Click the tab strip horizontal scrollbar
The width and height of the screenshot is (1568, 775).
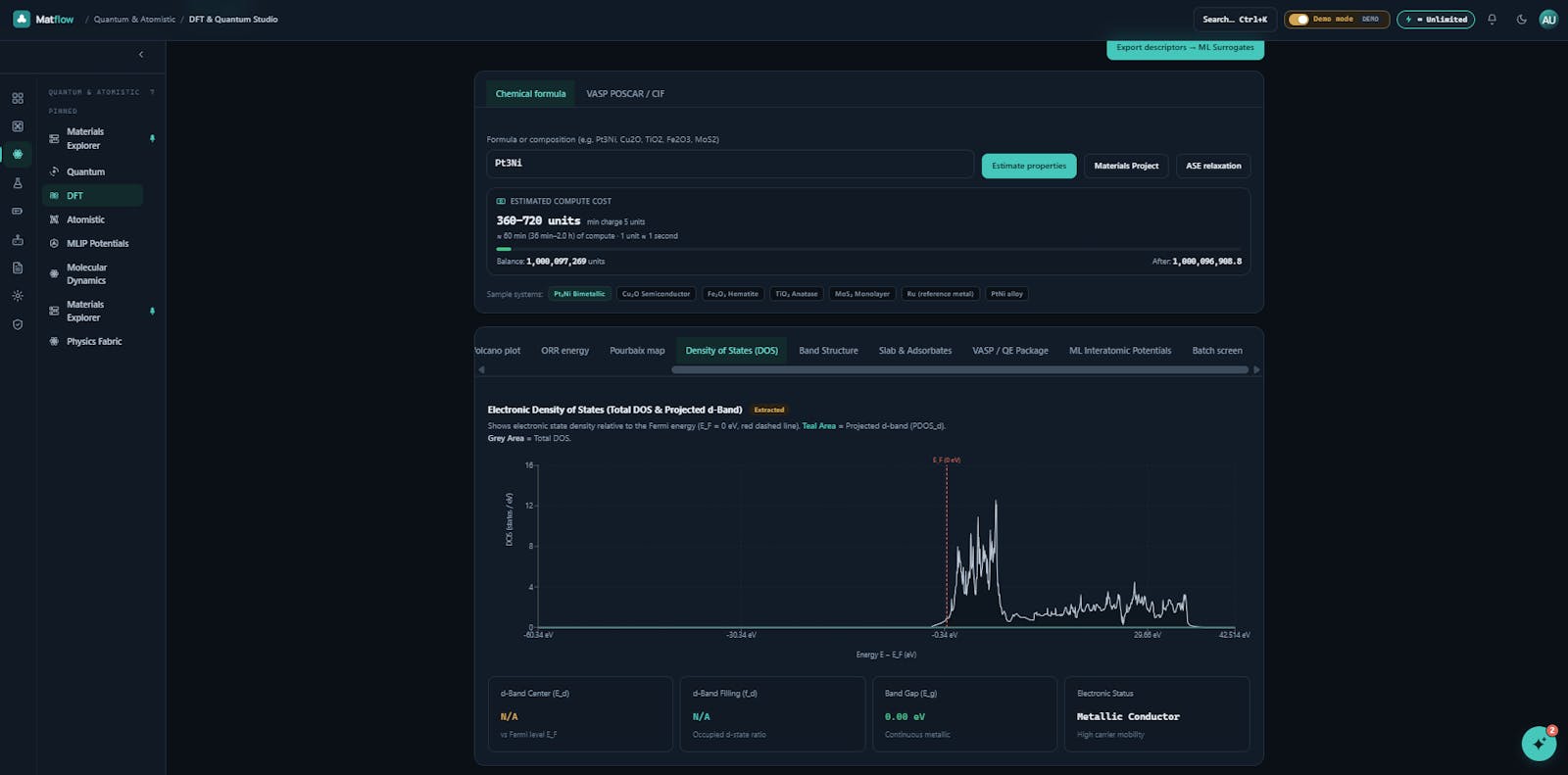(960, 370)
